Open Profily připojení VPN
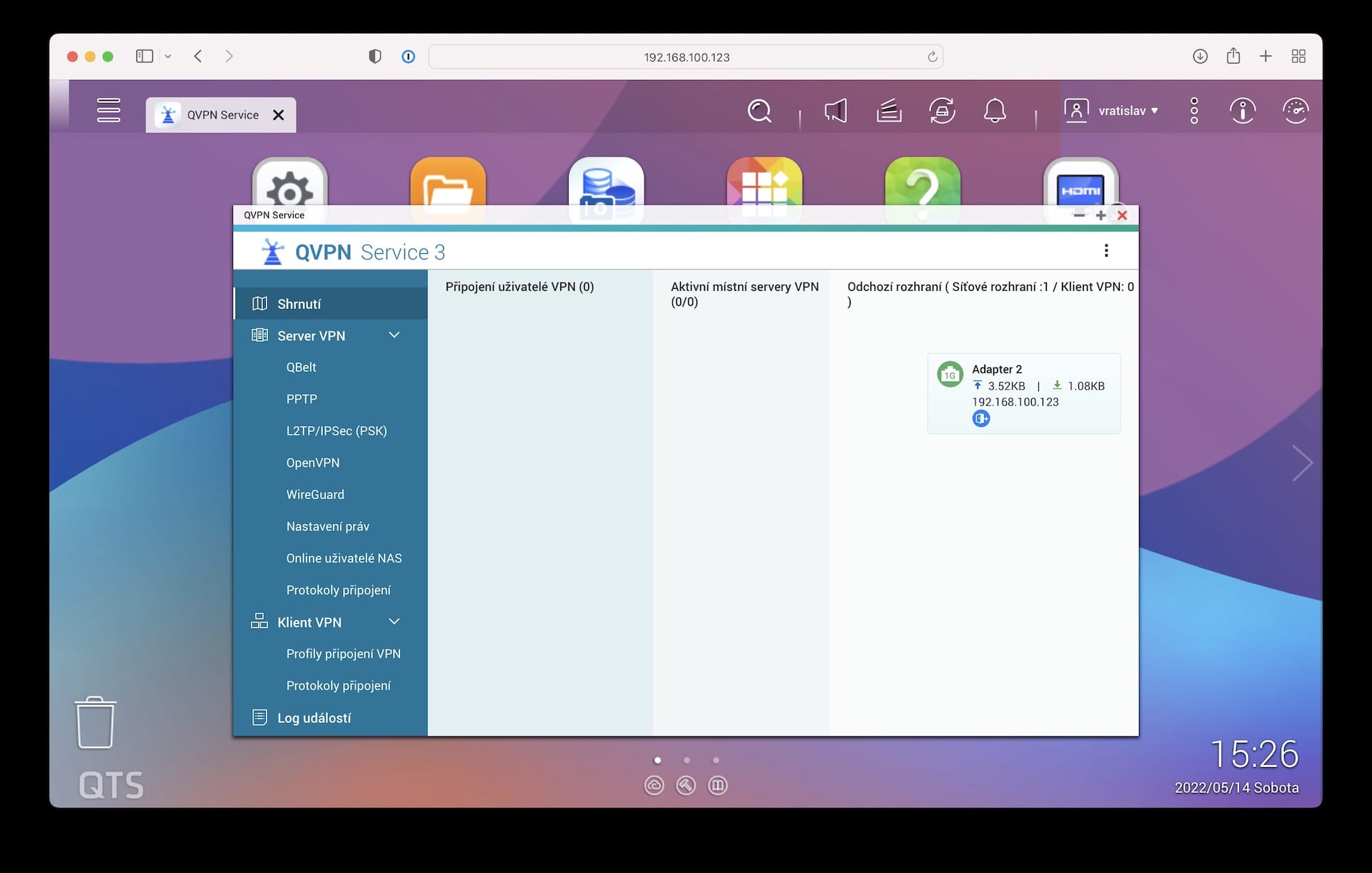Image resolution: width=1372 pixels, height=873 pixels. 343,654
